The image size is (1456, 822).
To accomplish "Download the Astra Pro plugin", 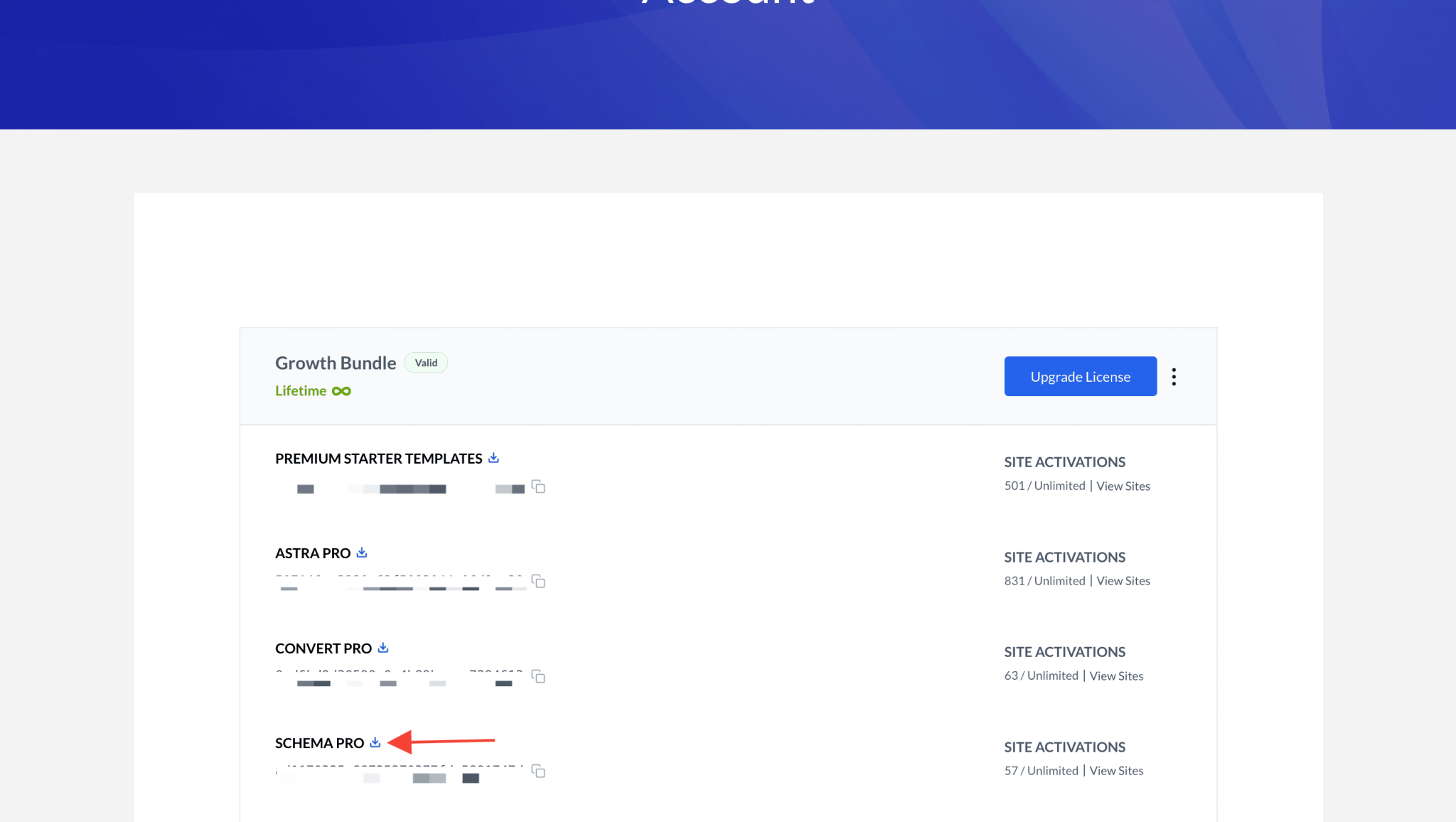I will click(361, 552).
